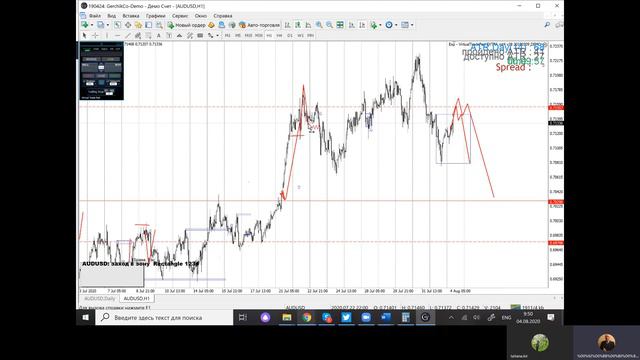Viewport: 640px width, 360px height.
Task: Open Twitter app from taskbar
Action: click(x=346, y=317)
